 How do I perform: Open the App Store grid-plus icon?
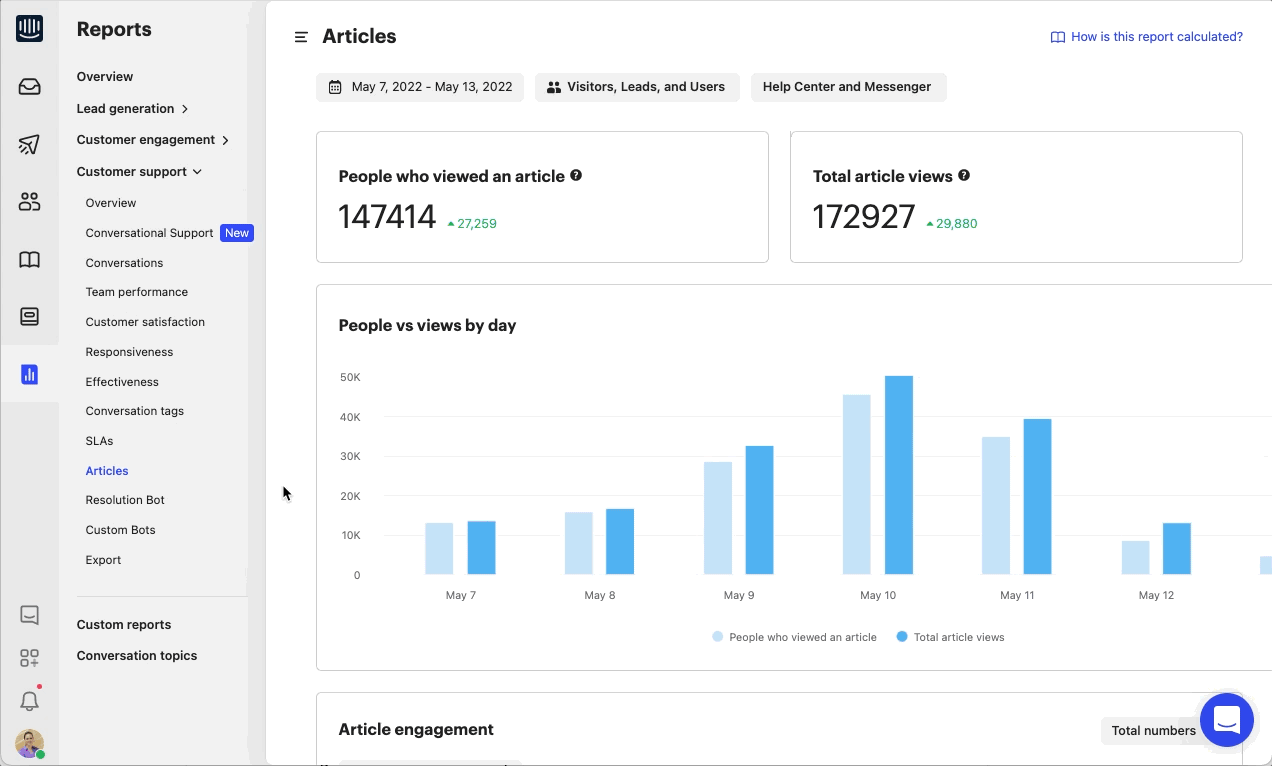click(29, 658)
